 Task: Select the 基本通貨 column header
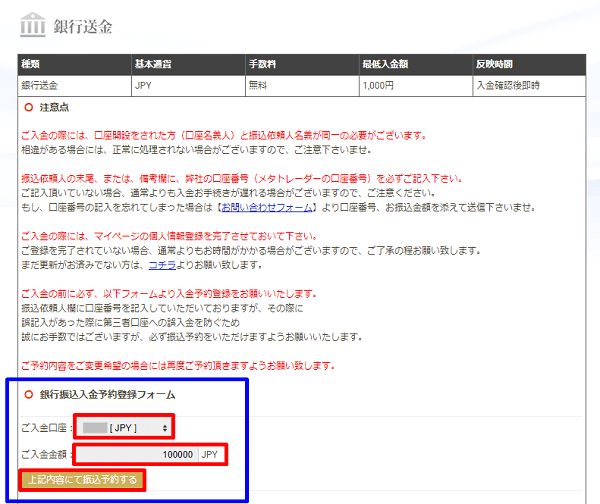tap(188, 64)
